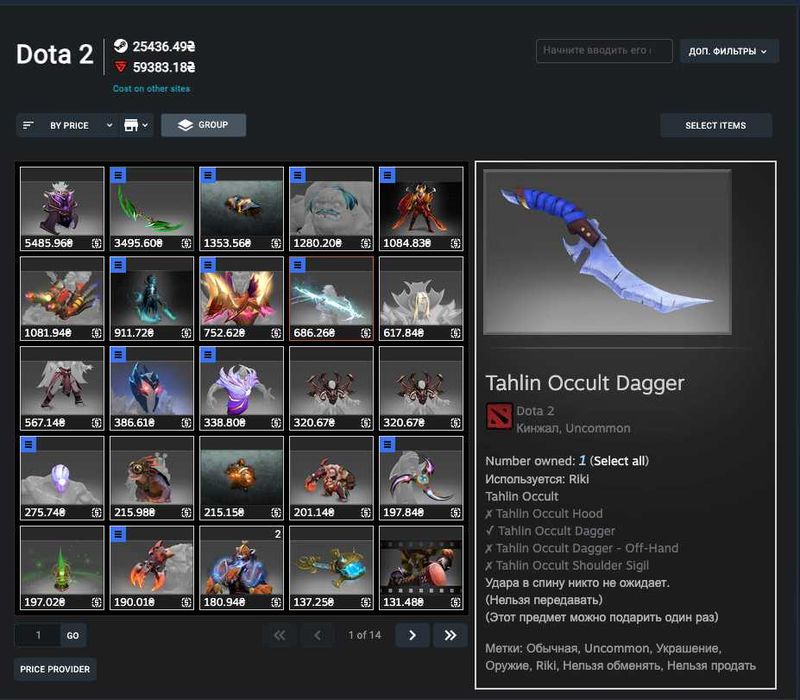Click the price coin icon on 1081.94 item
The image size is (800, 700).
coord(96,333)
